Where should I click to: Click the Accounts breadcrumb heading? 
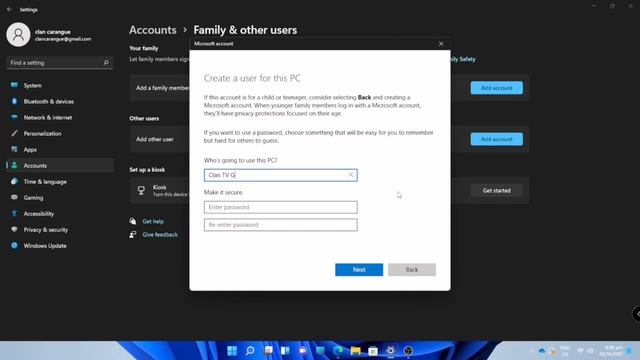point(153,30)
